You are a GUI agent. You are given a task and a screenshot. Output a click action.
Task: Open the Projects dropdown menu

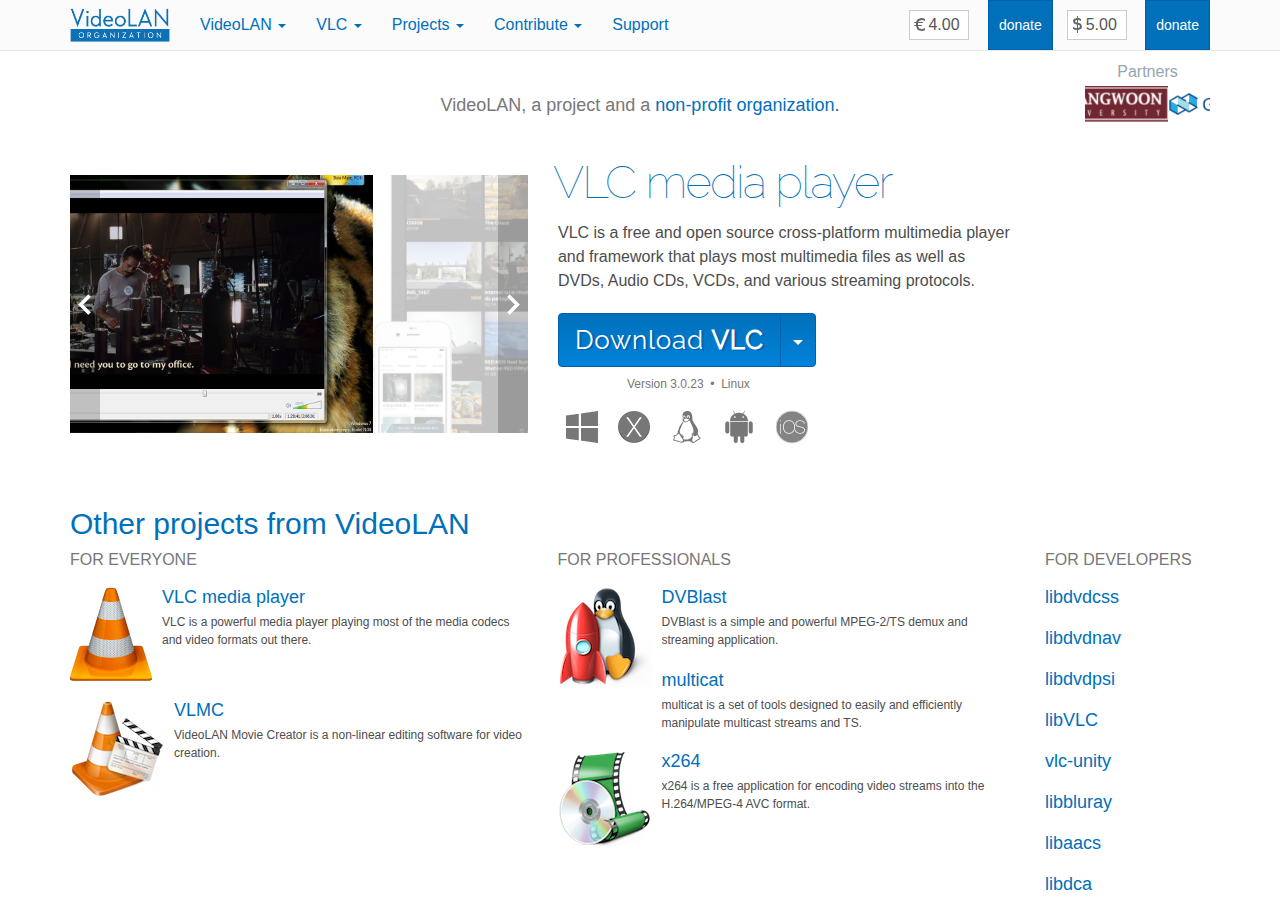click(x=428, y=25)
